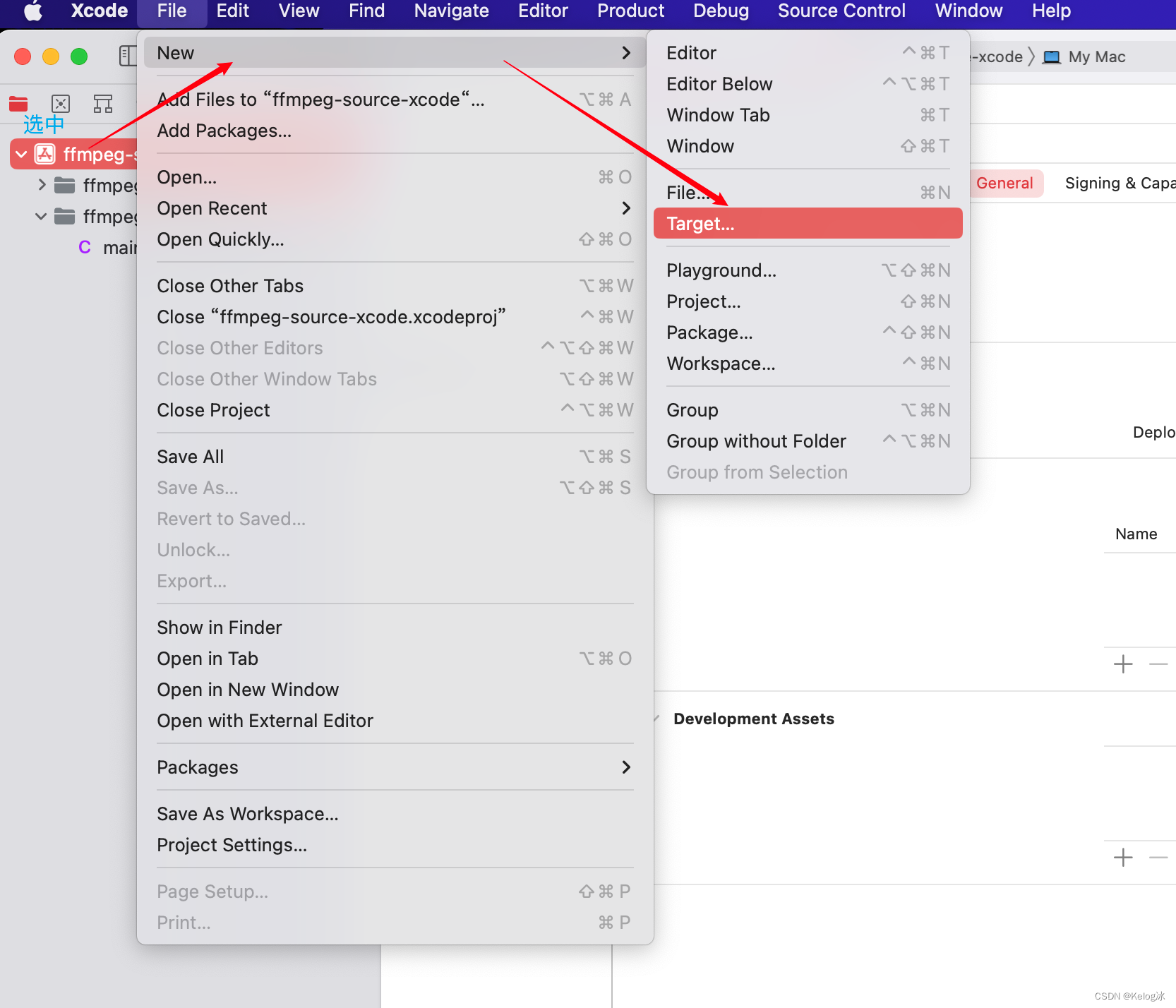
Task: Switch to the General tab
Action: pyautogui.click(x=1004, y=184)
